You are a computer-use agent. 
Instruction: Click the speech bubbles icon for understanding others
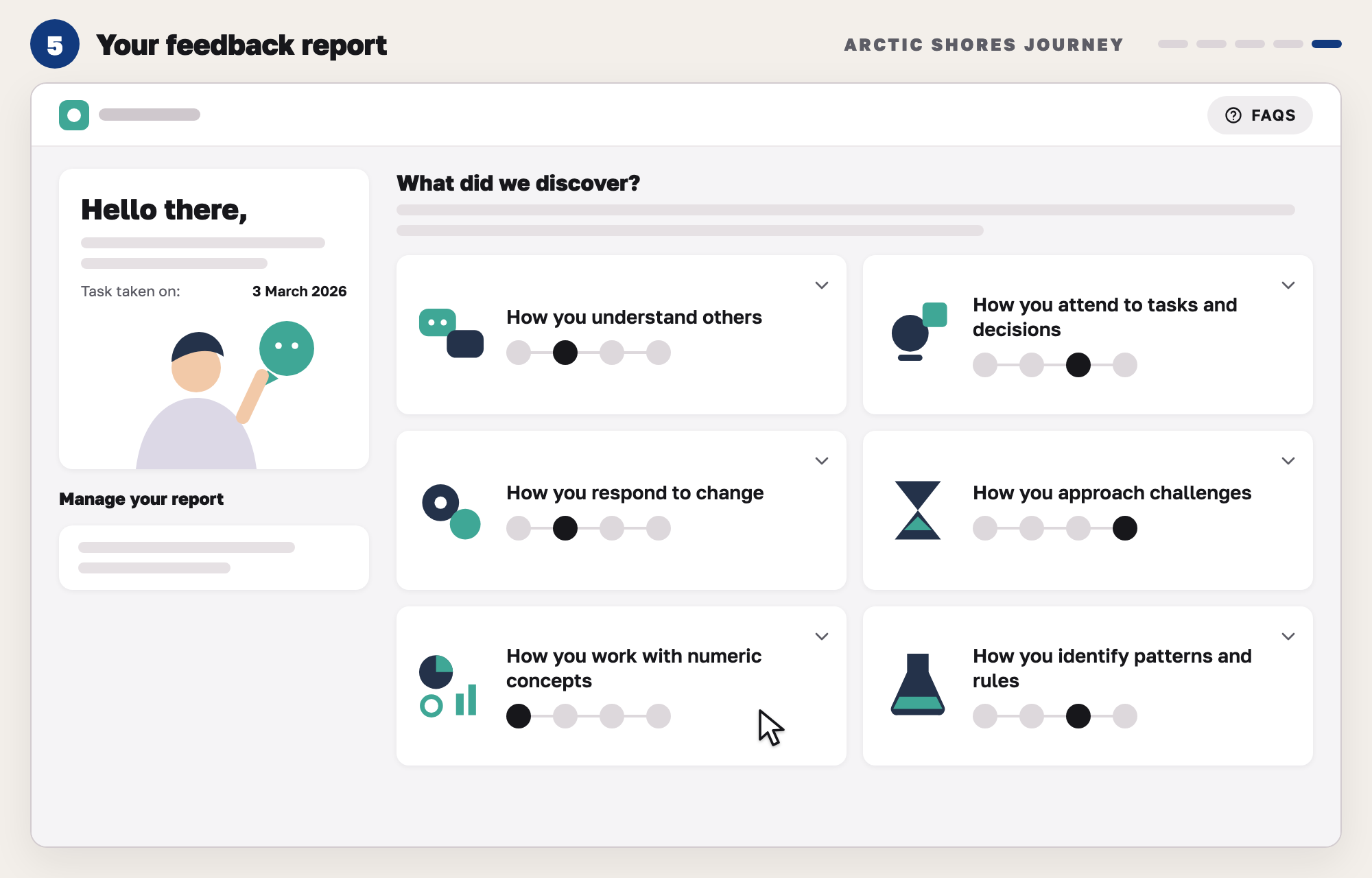click(451, 333)
